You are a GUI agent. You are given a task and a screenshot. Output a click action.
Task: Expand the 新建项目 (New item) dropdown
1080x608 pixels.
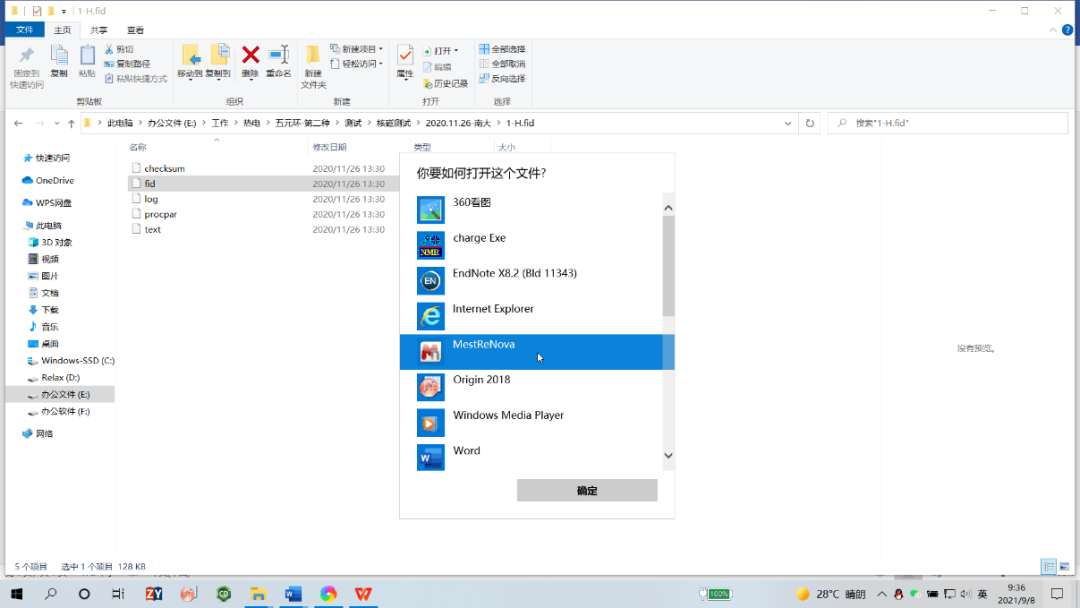(x=356, y=50)
